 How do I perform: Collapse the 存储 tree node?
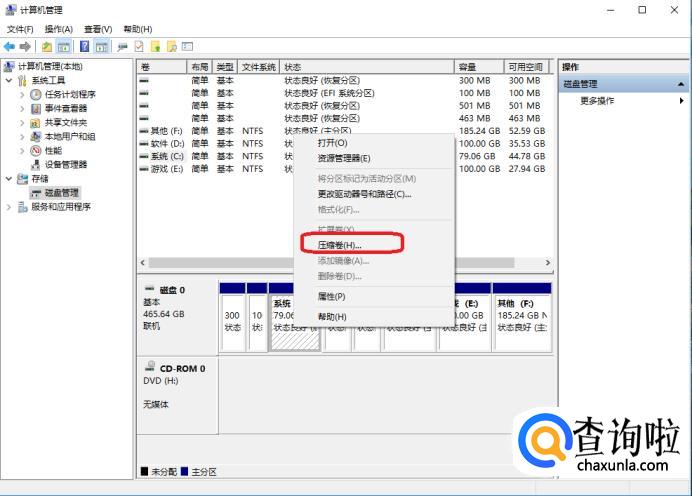9,179
